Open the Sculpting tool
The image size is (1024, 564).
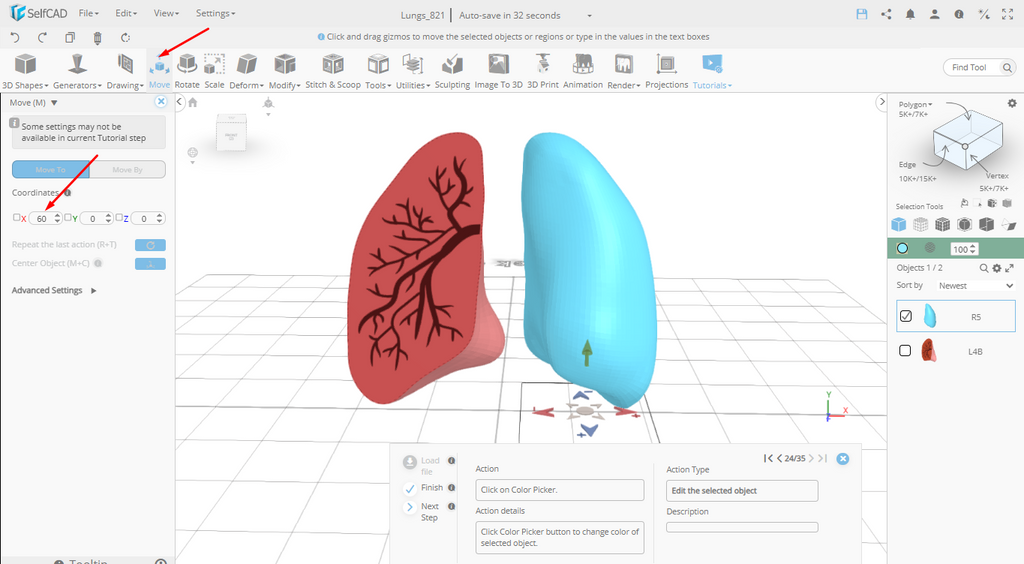coord(452,72)
